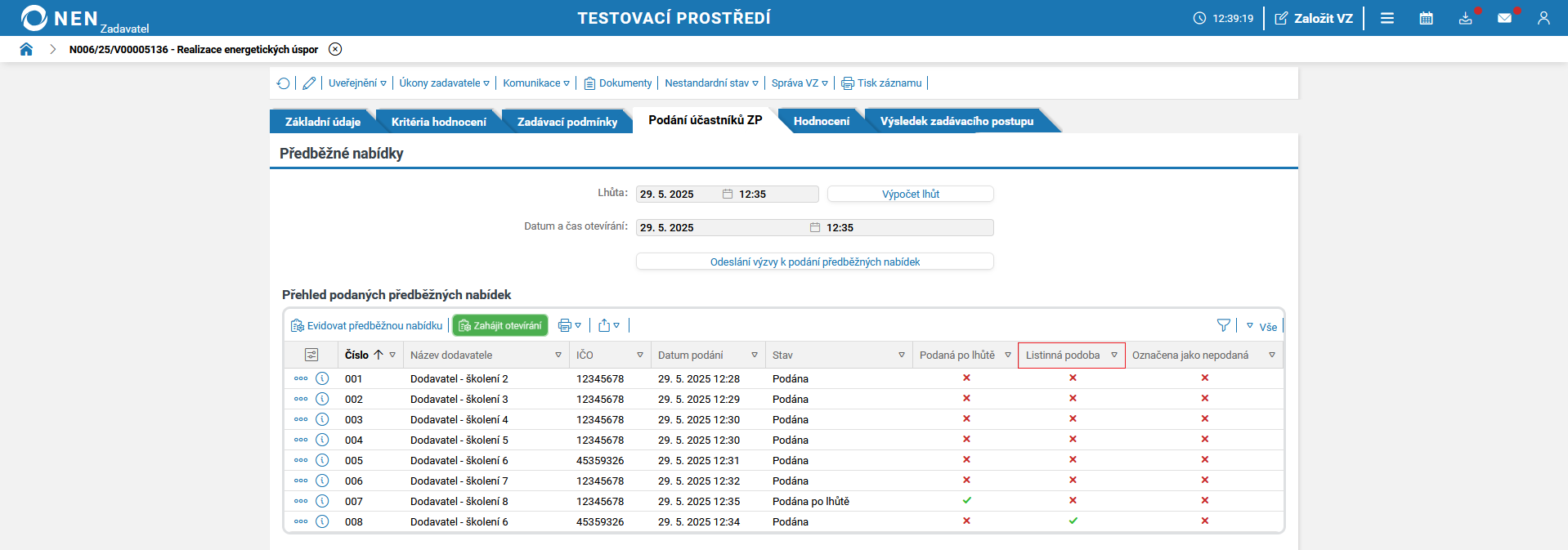Open the table column settings icon

311,355
